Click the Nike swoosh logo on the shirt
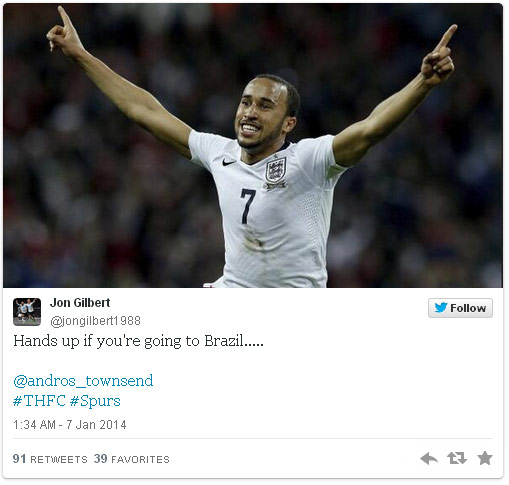The image size is (509, 485). coord(229,162)
